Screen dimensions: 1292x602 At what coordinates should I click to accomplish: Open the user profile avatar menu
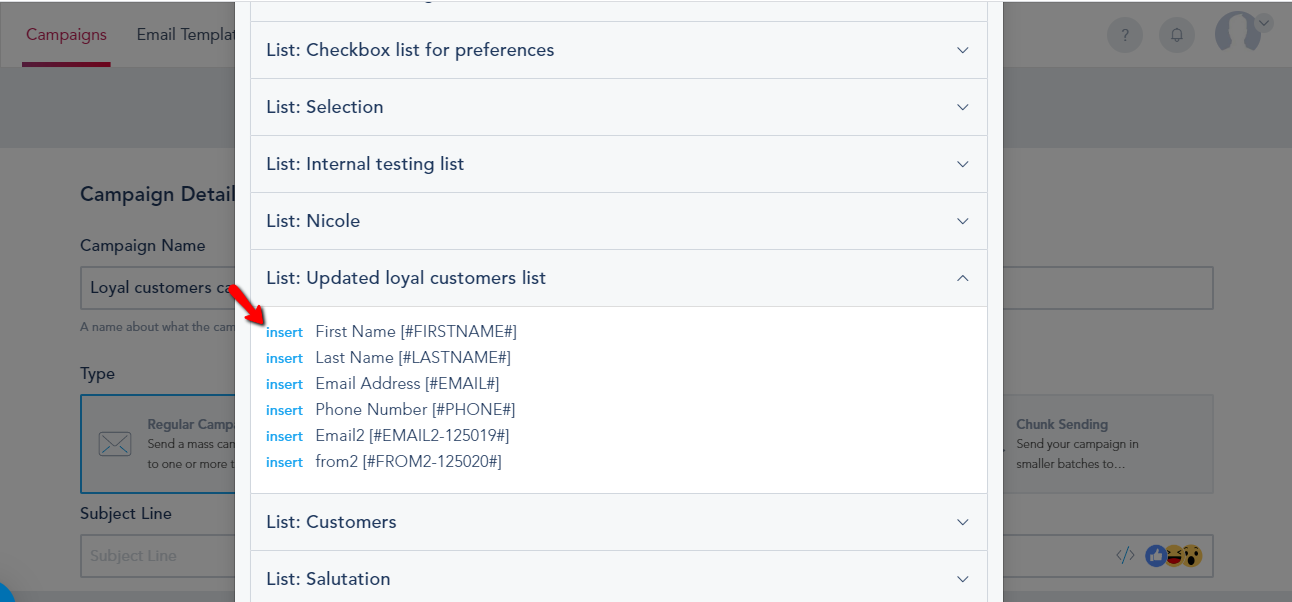coord(1239,32)
